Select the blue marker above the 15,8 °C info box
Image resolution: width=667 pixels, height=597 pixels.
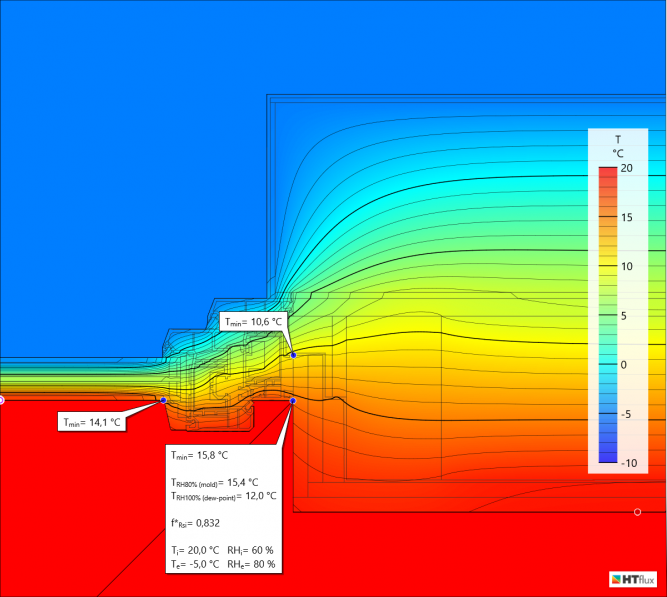[293, 401]
